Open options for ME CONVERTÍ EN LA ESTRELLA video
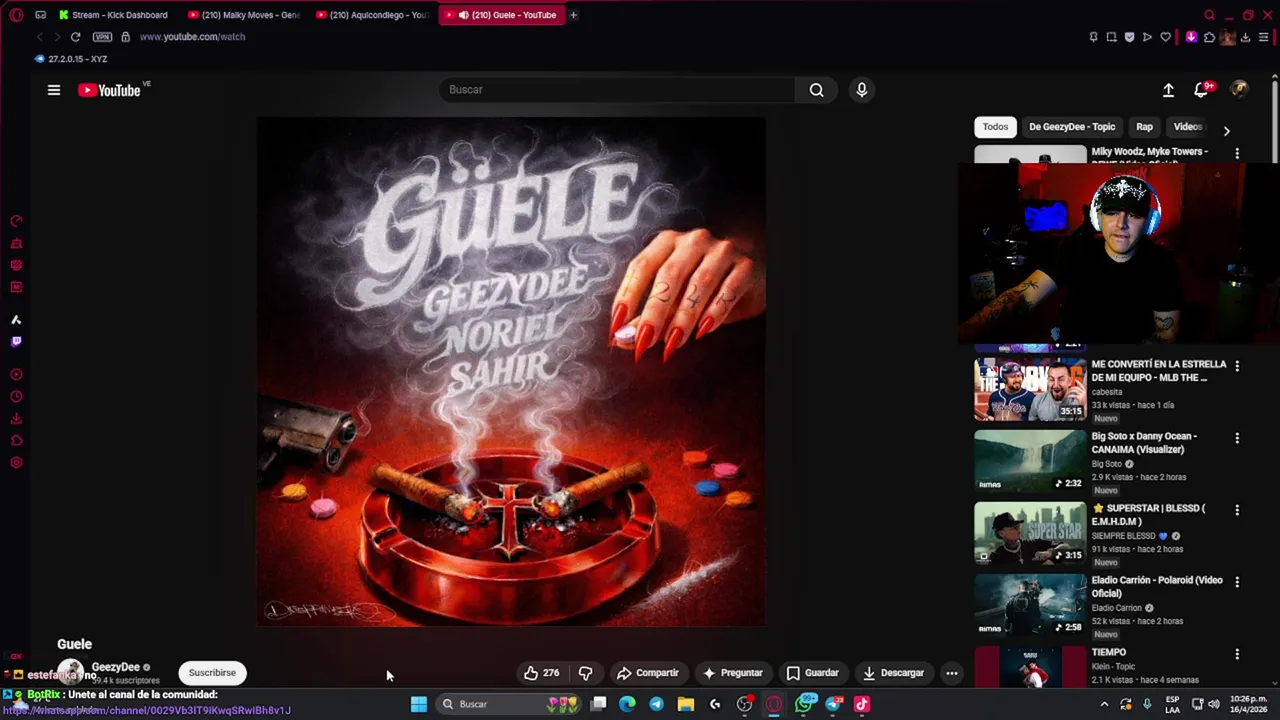Image resolution: width=1280 pixels, height=720 pixels. (x=1237, y=367)
